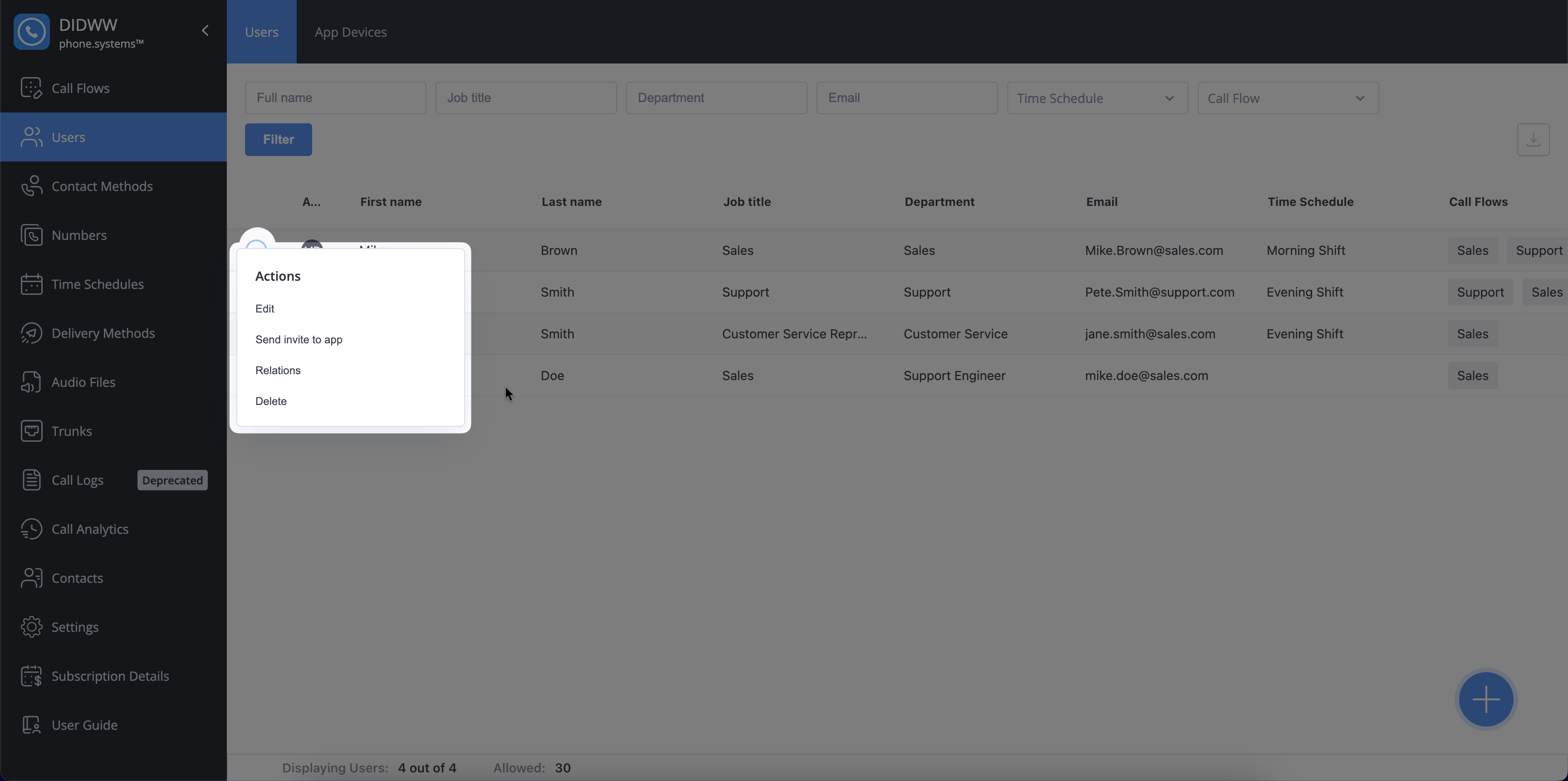Open the Trunks sidebar icon

(31, 431)
